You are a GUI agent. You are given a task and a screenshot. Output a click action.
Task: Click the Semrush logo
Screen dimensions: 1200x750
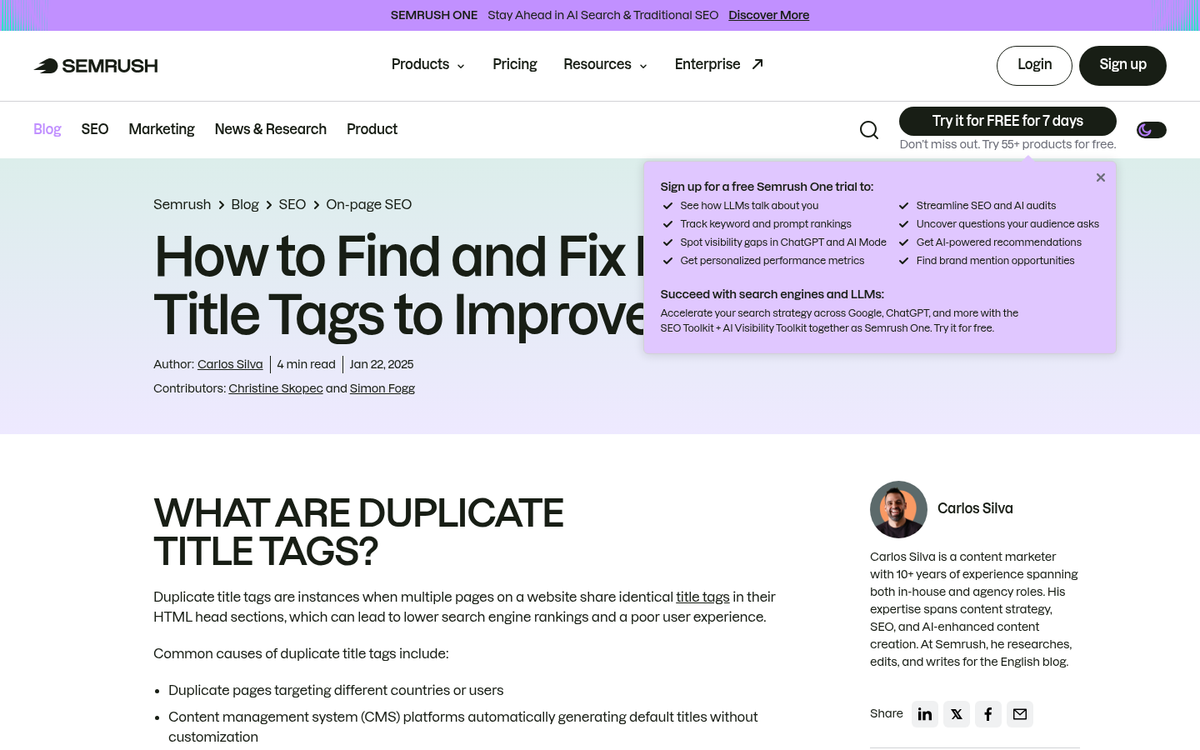click(x=95, y=65)
